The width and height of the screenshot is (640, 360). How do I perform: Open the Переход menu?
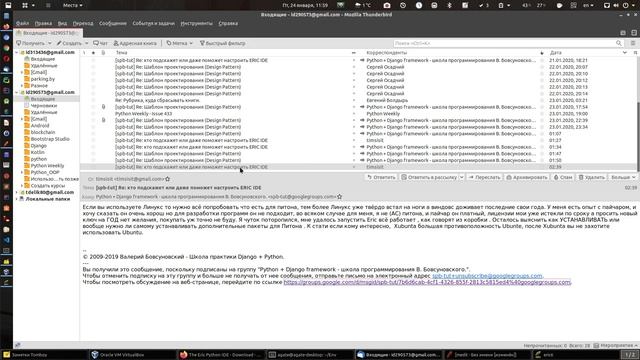[83, 23]
